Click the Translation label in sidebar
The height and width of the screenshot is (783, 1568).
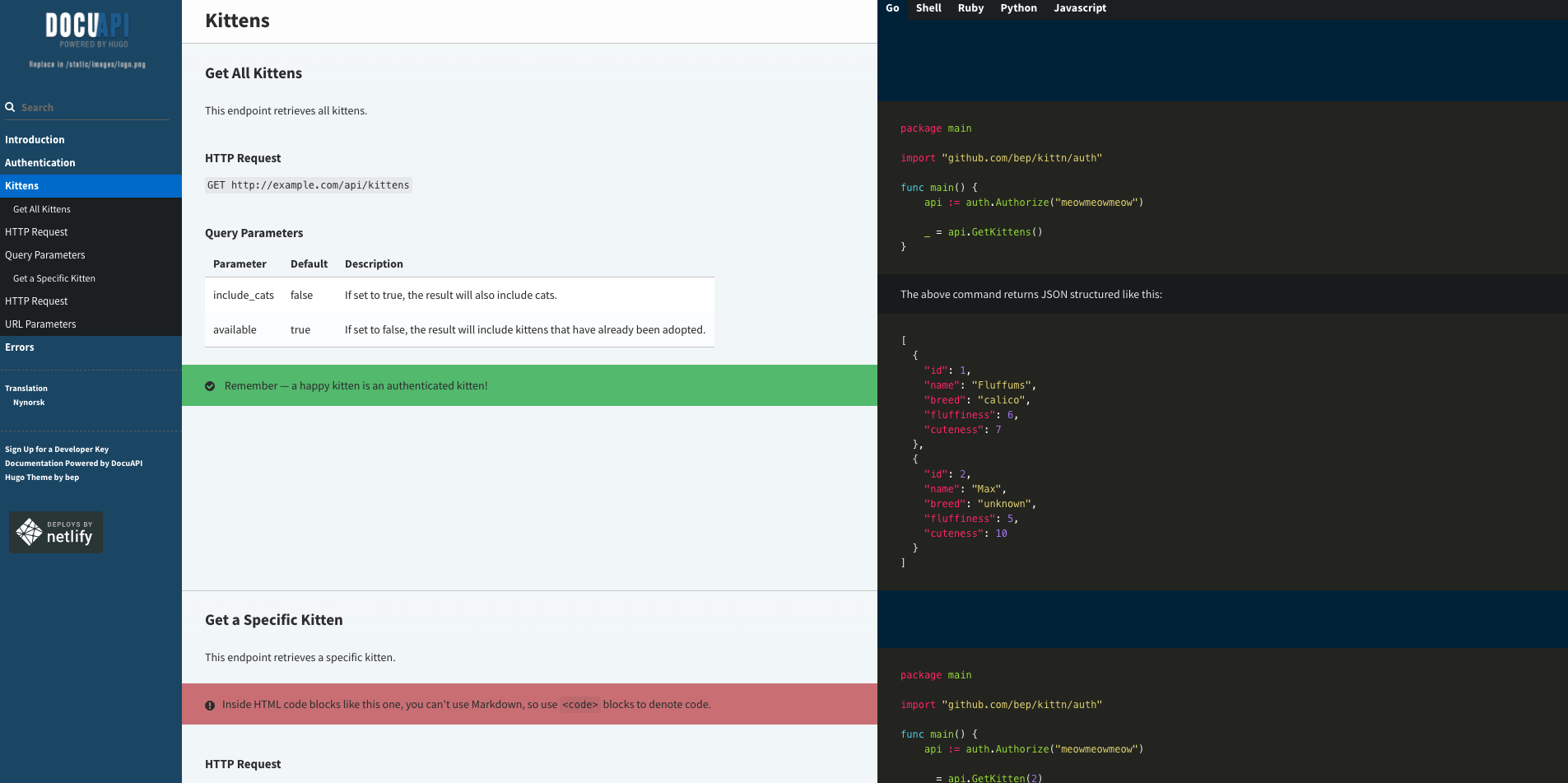pos(26,389)
